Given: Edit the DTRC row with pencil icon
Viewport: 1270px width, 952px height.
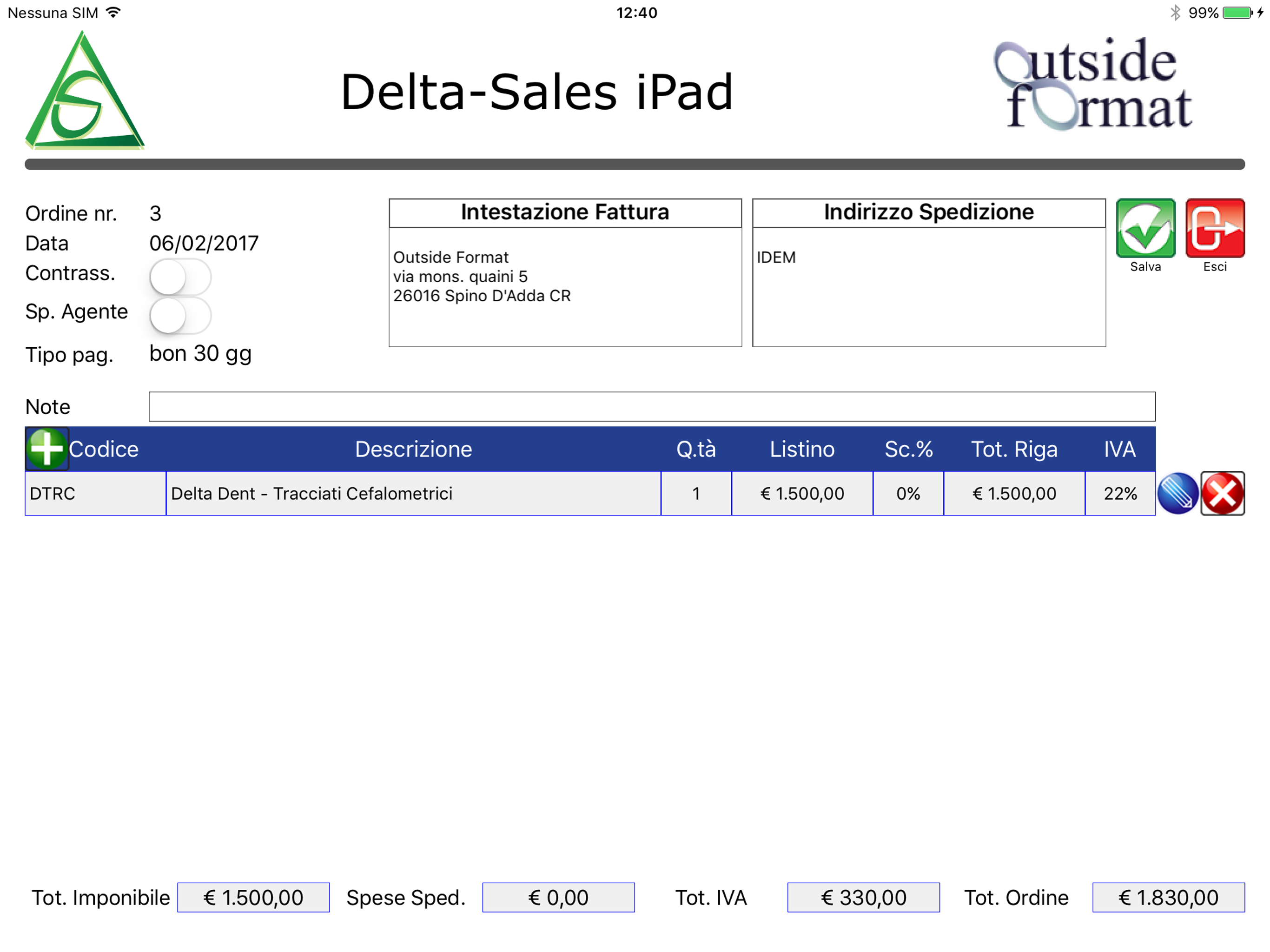Looking at the screenshot, I should [x=1177, y=493].
